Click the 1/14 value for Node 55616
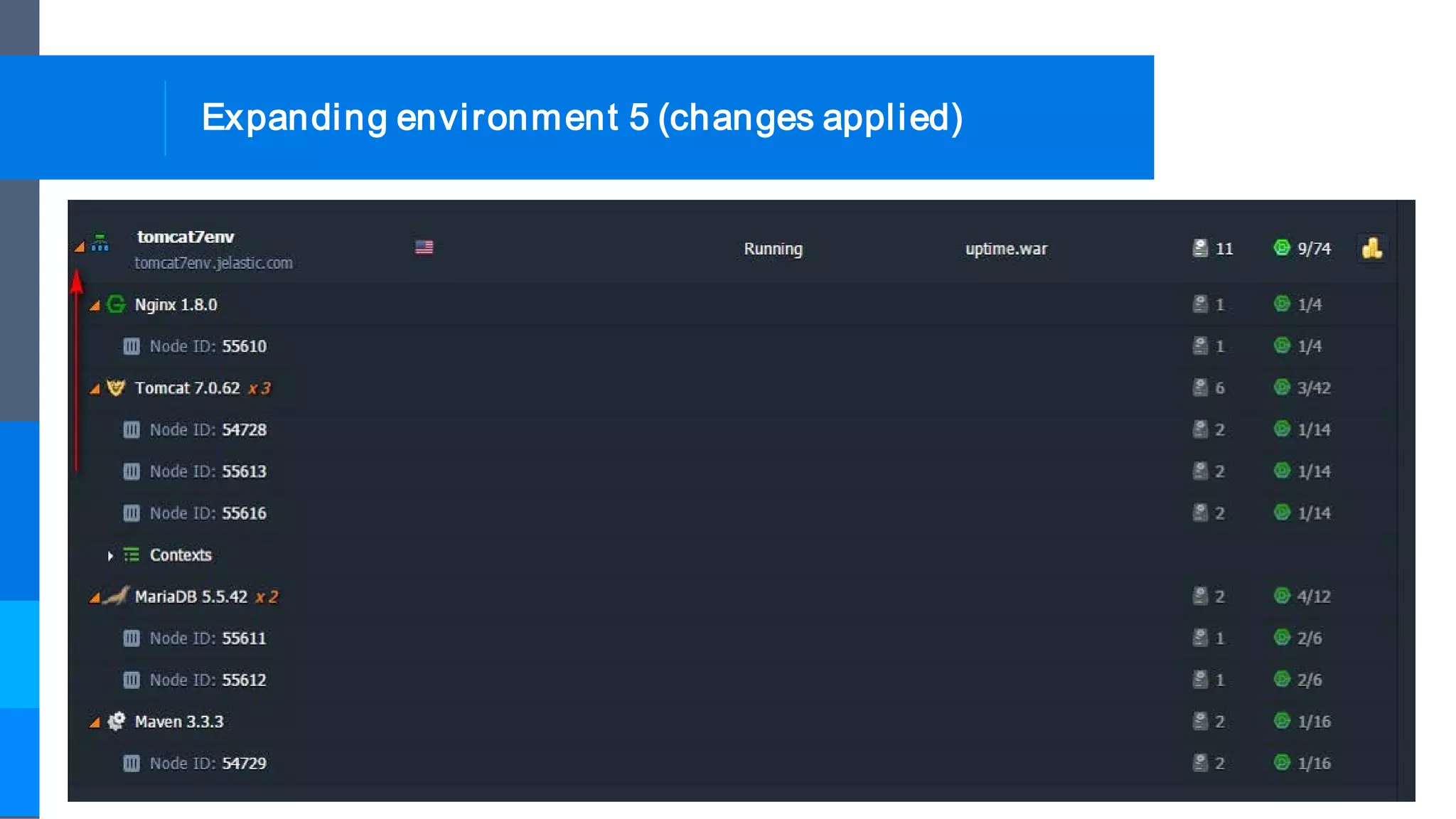The height and width of the screenshot is (819, 1456). coord(1314,513)
